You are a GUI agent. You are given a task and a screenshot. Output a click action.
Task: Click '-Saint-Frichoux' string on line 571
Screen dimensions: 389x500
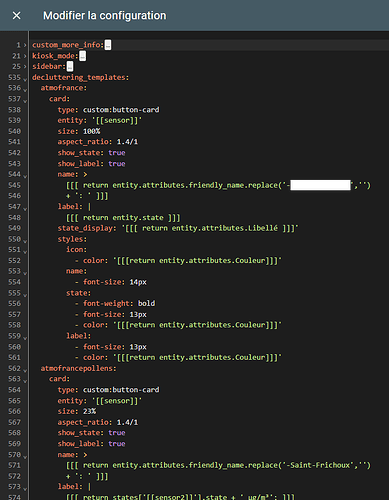(318, 465)
